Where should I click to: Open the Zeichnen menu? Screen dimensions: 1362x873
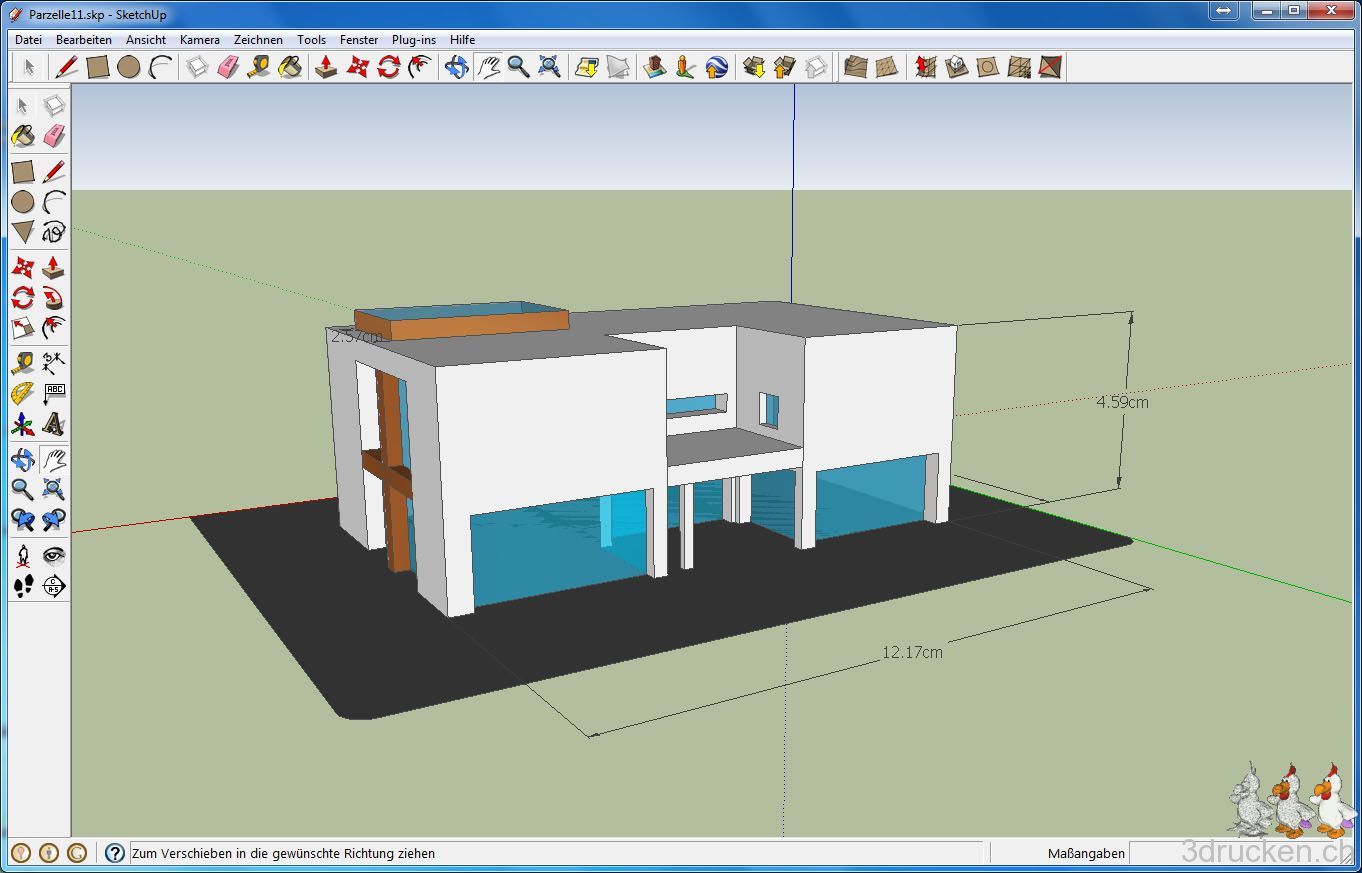tap(258, 40)
